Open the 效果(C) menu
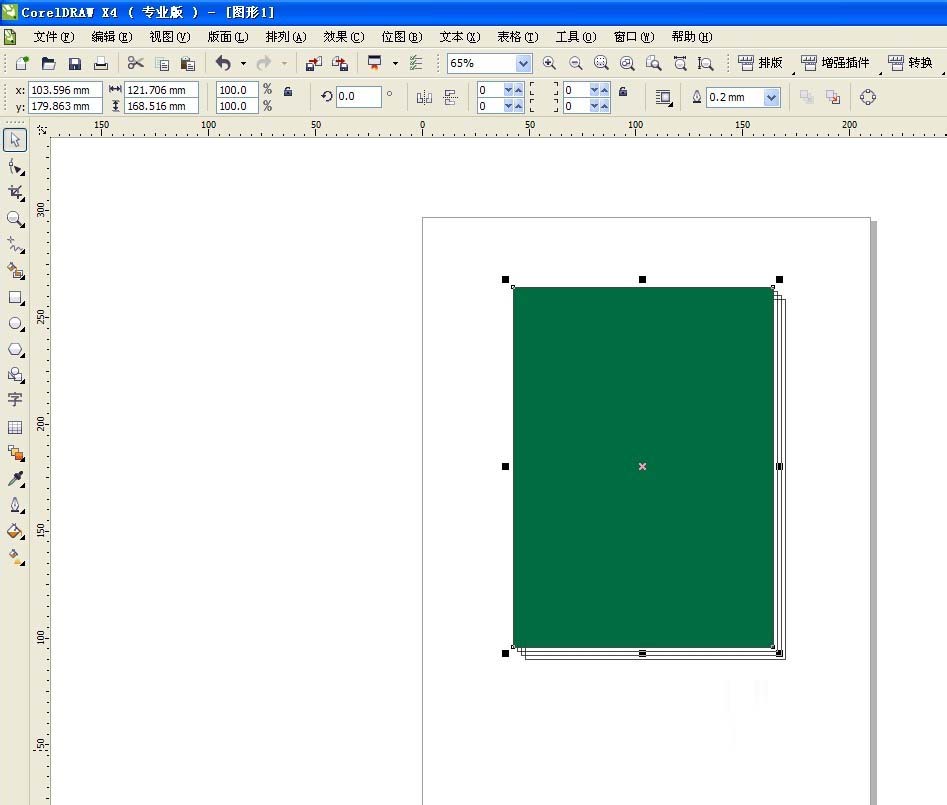This screenshot has height=805, width=947. (x=344, y=37)
